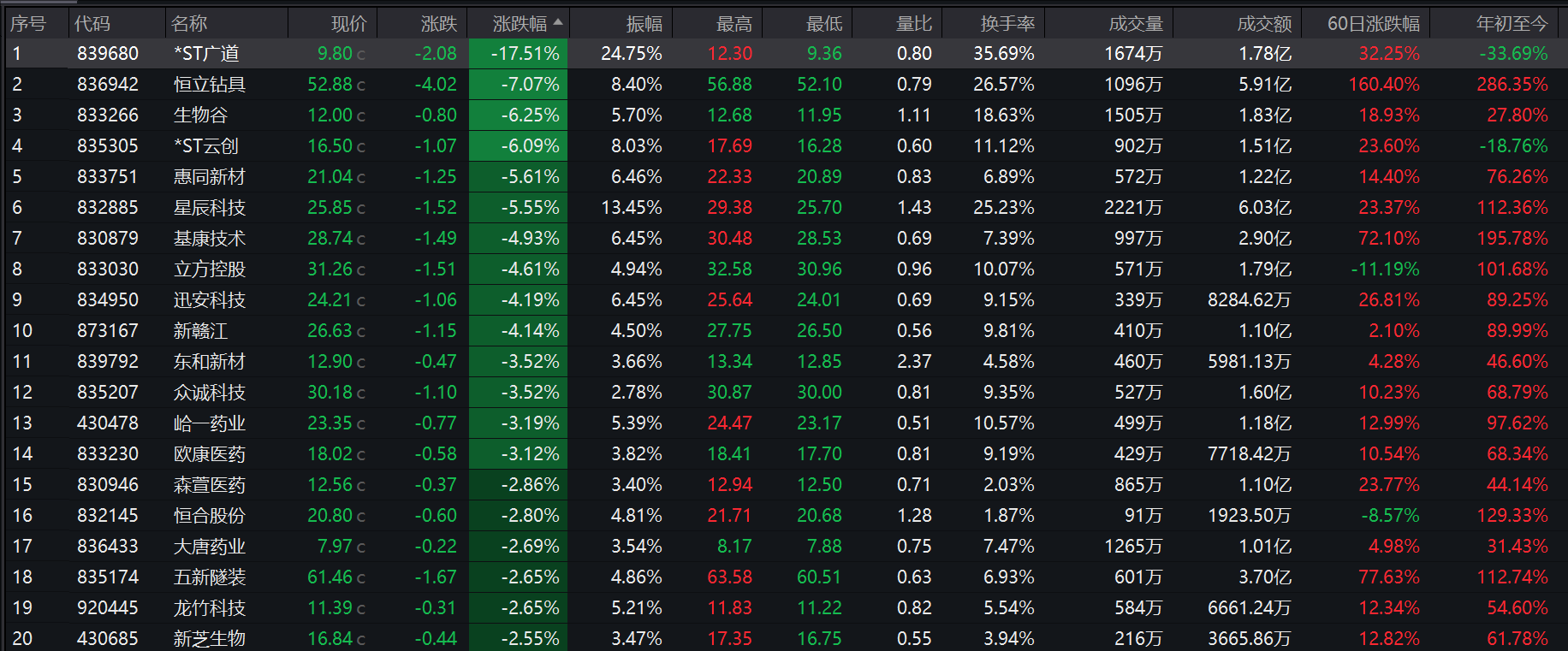Click the 60日涨跌幅 column header
The width and height of the screenshot is (1568, 651).
pyautogui.click(x=1373, y=24)
